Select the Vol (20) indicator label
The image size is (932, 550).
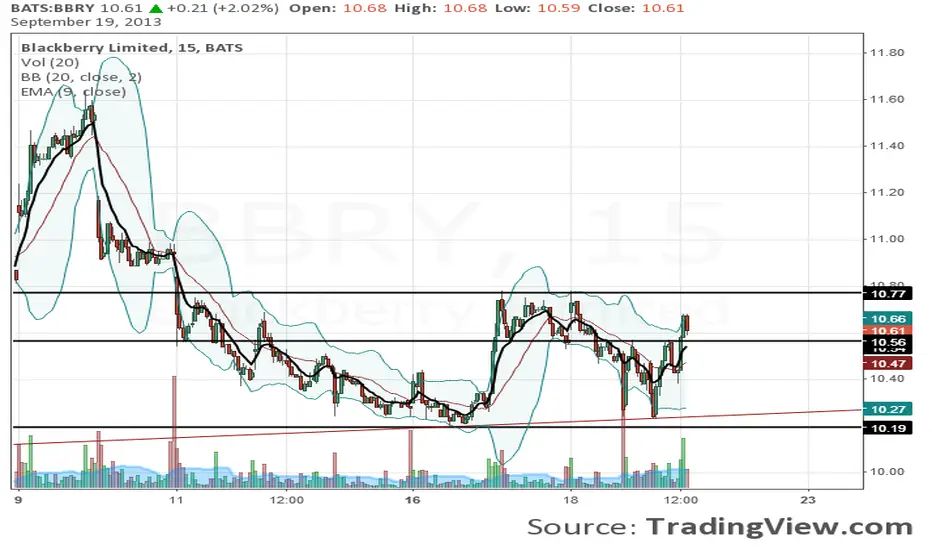tap(50, 62)
